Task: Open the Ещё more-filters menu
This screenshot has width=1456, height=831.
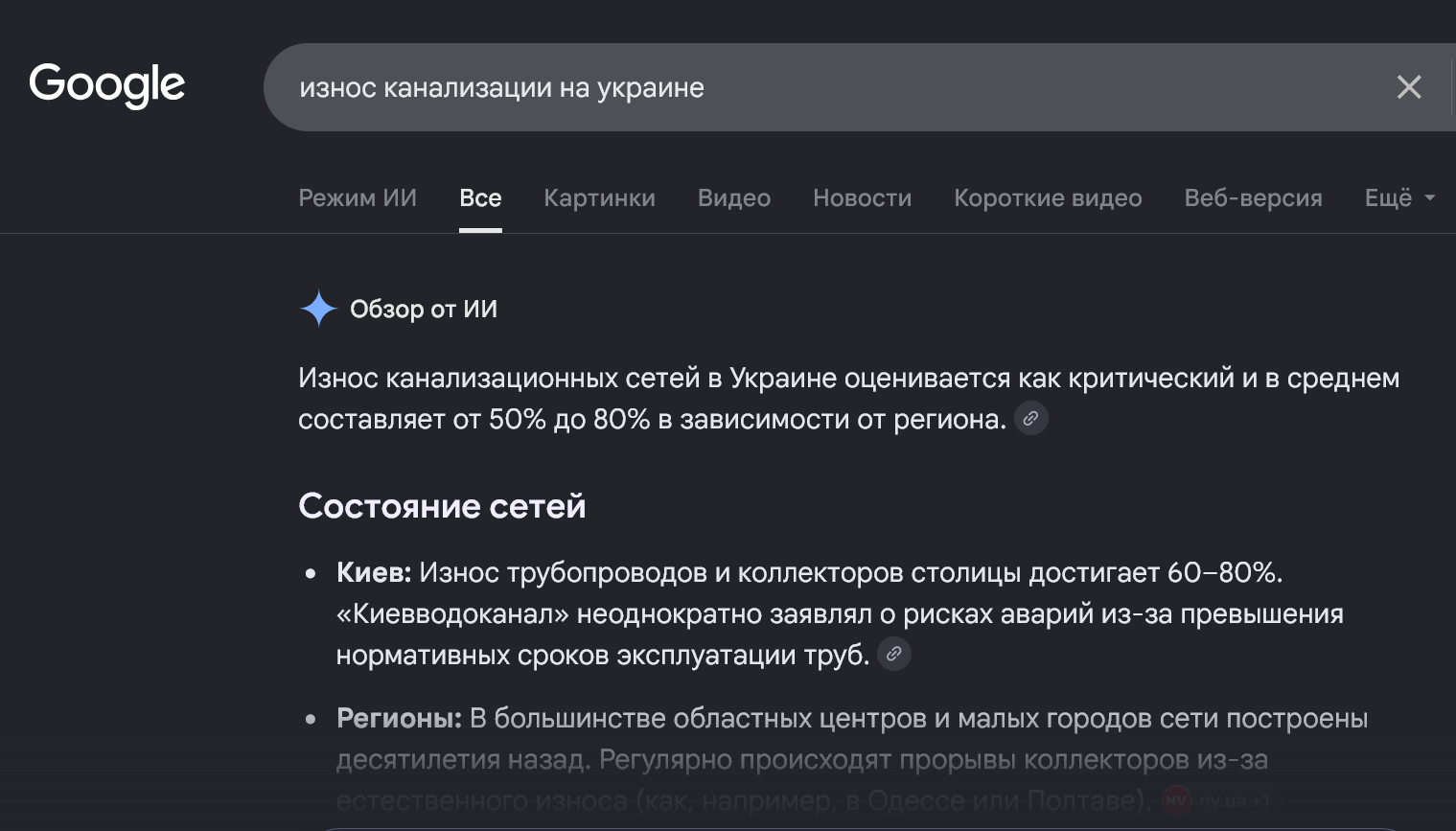Action: 1399,198
